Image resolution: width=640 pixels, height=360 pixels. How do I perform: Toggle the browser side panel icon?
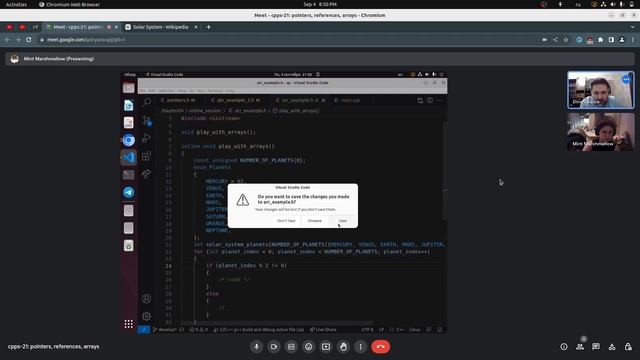(x=611, y=40)
